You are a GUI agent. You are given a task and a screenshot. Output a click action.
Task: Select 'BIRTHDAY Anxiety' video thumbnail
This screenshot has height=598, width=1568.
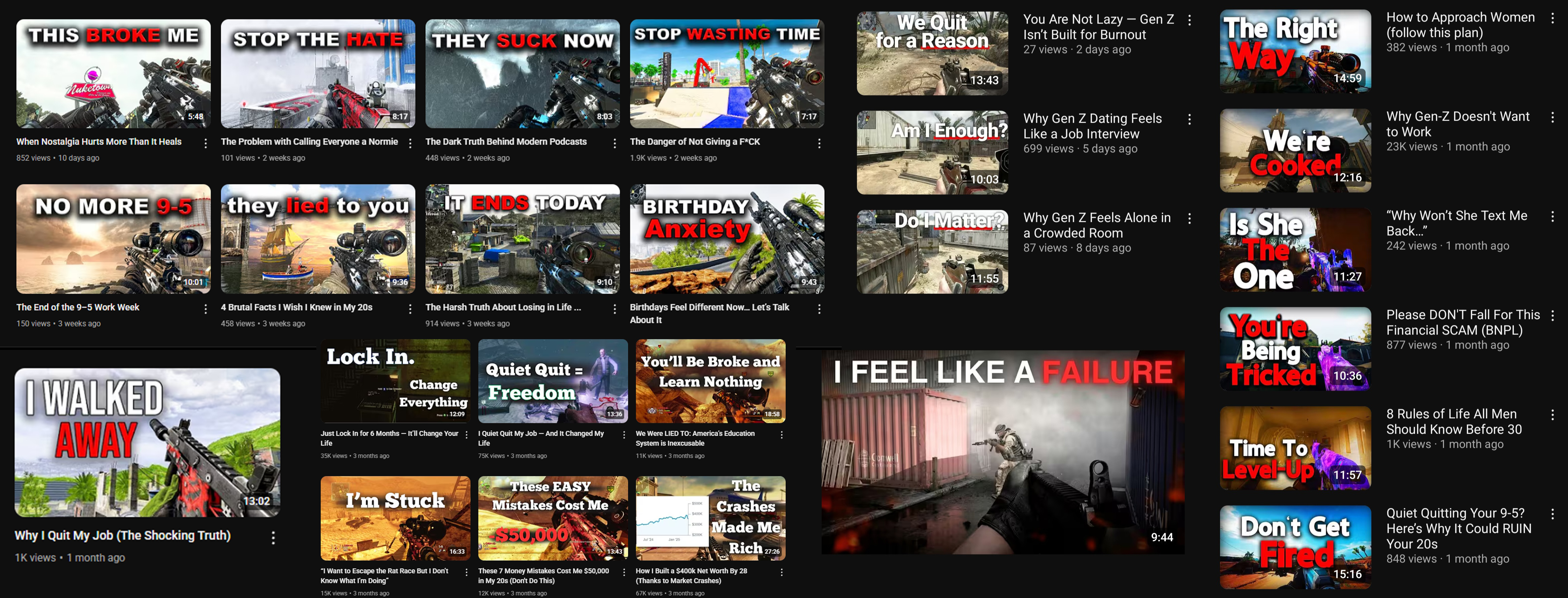point(727,239)
